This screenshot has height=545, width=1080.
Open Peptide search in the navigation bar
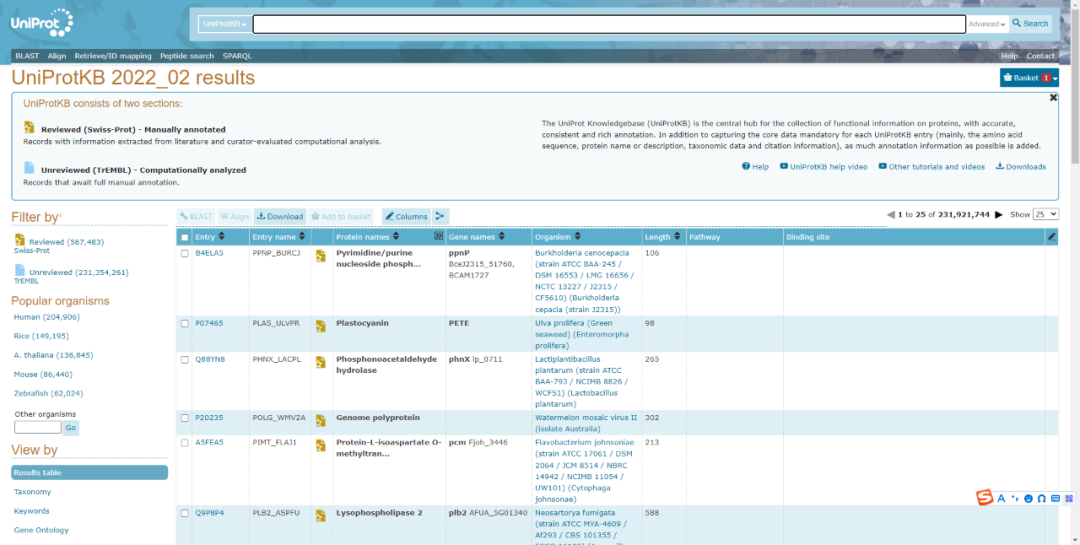pos(187,56)
